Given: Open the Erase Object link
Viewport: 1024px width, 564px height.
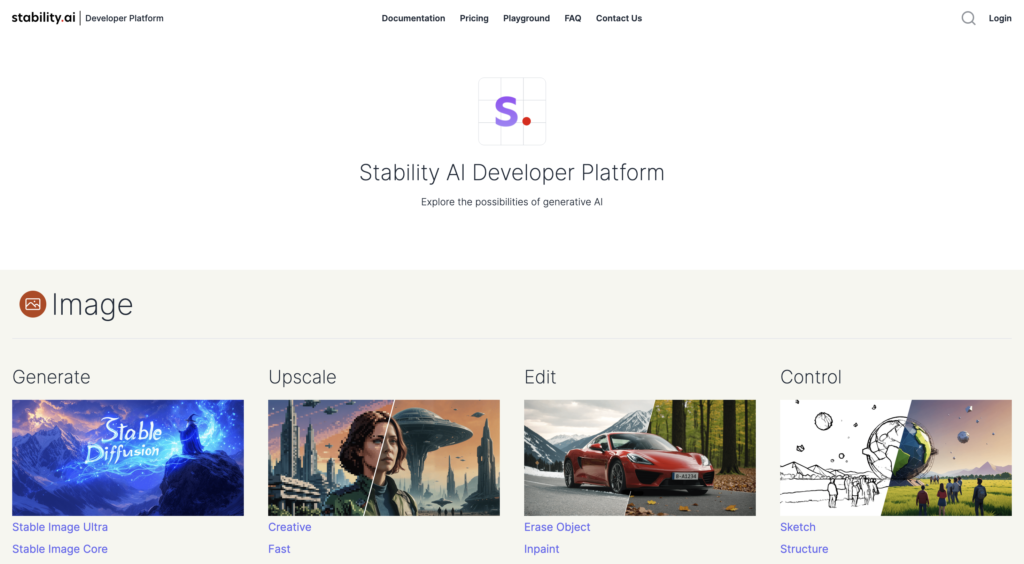Looking at the screenshot, I should coord(557,527).
